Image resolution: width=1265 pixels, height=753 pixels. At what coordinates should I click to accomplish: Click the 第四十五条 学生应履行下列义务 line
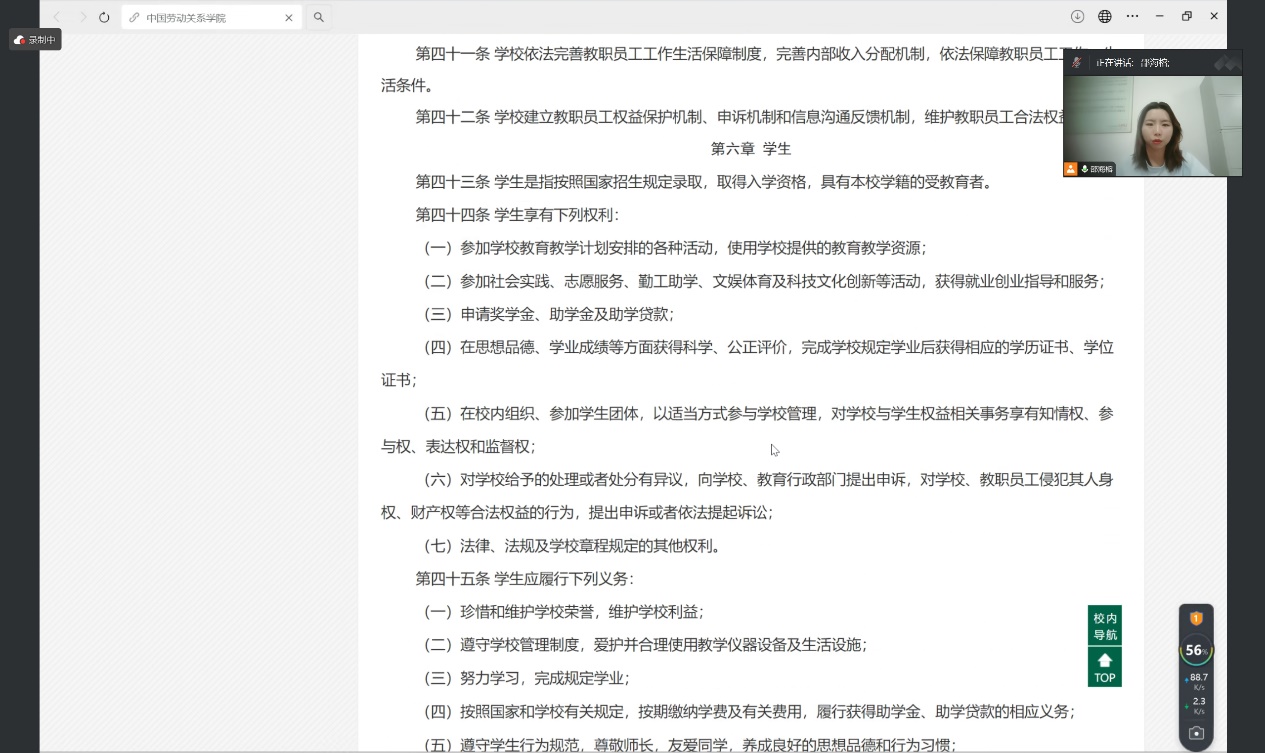525,578
